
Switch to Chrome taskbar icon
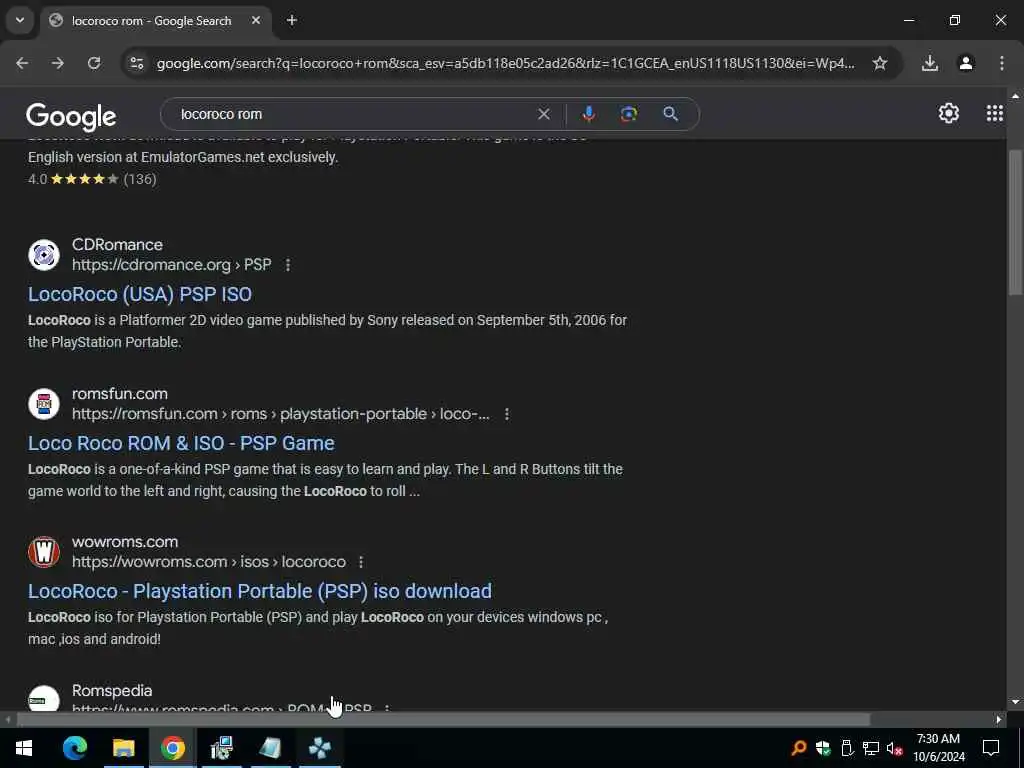click(172, 748)
